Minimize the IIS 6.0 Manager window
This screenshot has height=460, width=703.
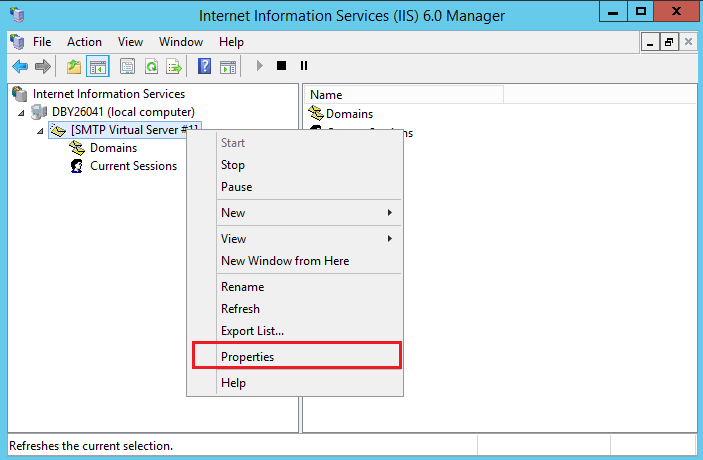point(613,12)
